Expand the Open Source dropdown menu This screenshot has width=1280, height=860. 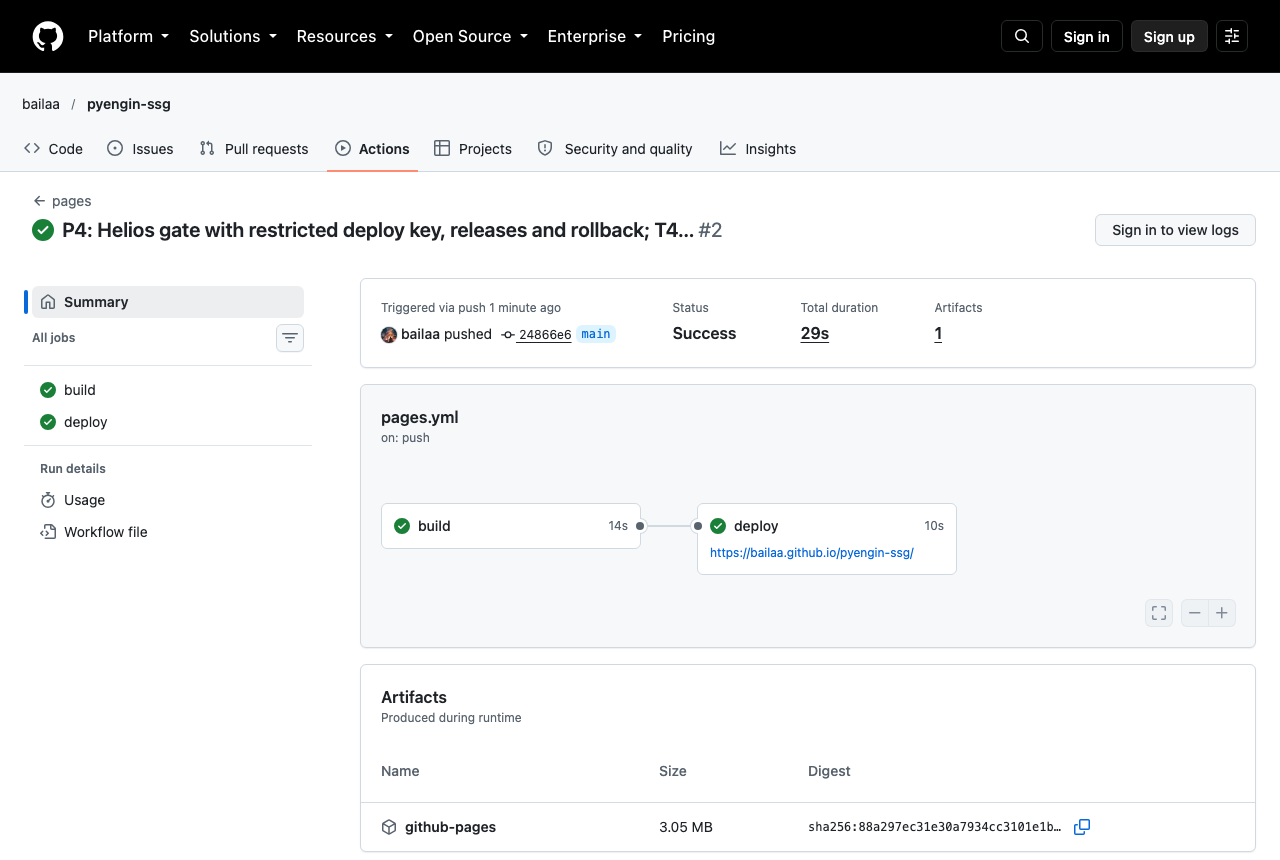coord(470,36)
